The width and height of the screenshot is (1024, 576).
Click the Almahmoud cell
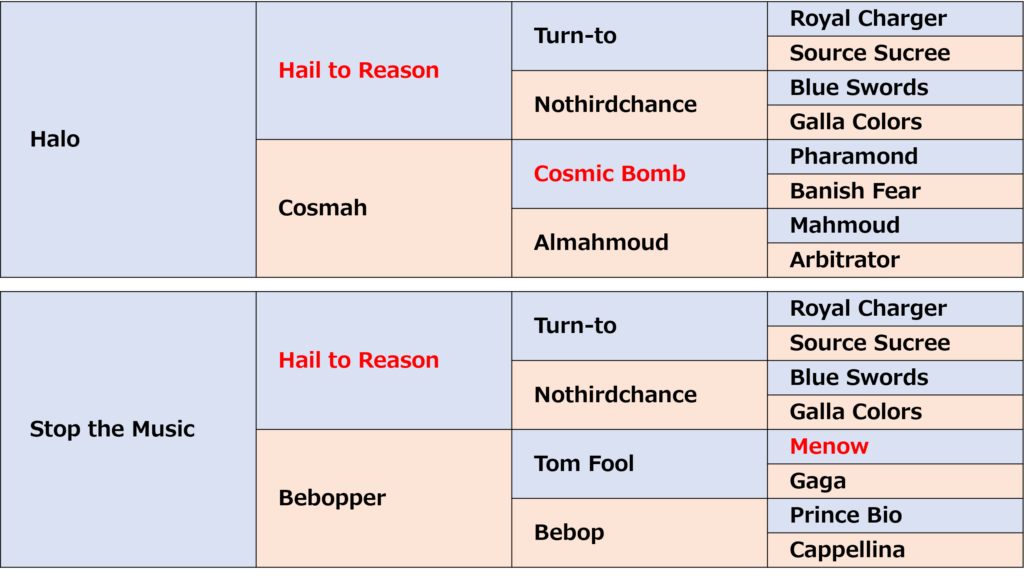[x=639, y=243]
